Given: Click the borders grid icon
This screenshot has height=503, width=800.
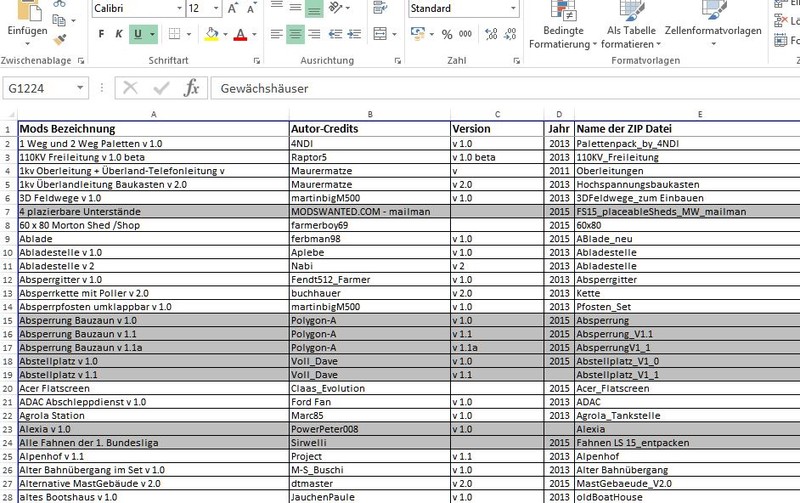Looking at the screenshot, I should click(176, 35).
